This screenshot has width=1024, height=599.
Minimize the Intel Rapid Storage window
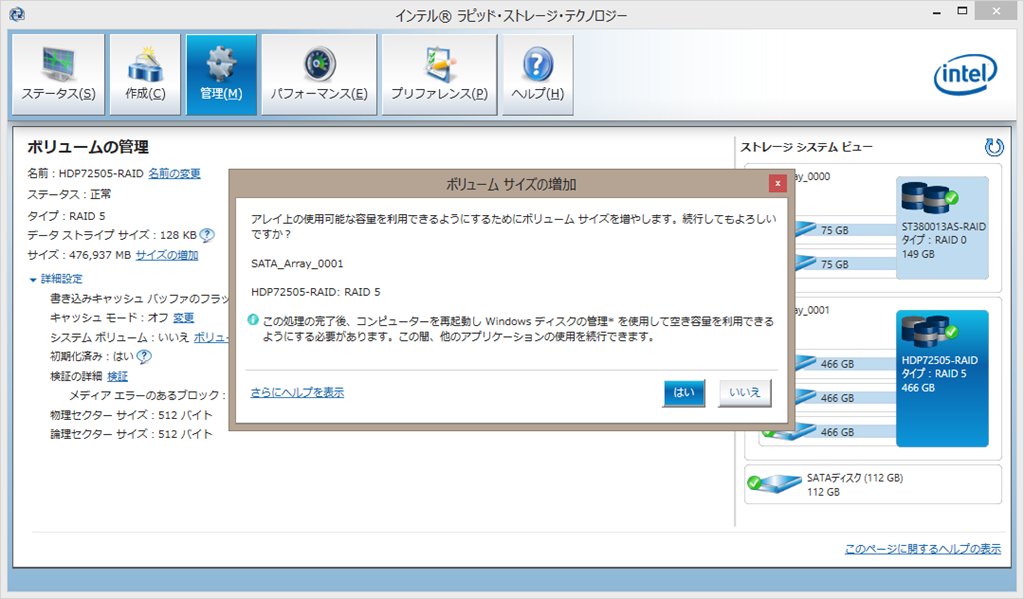936,12
